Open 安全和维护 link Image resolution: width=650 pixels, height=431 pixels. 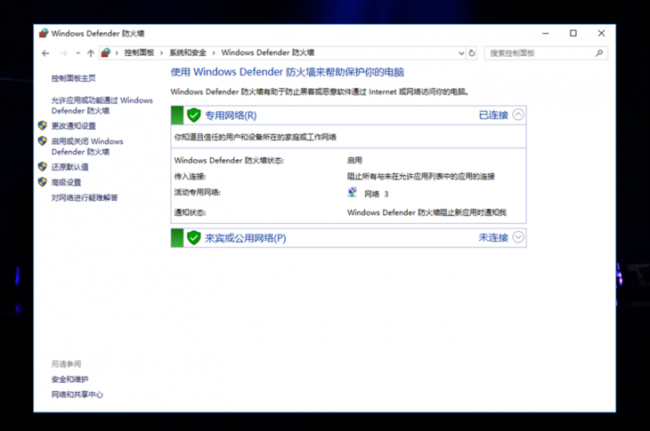[70, 379]
